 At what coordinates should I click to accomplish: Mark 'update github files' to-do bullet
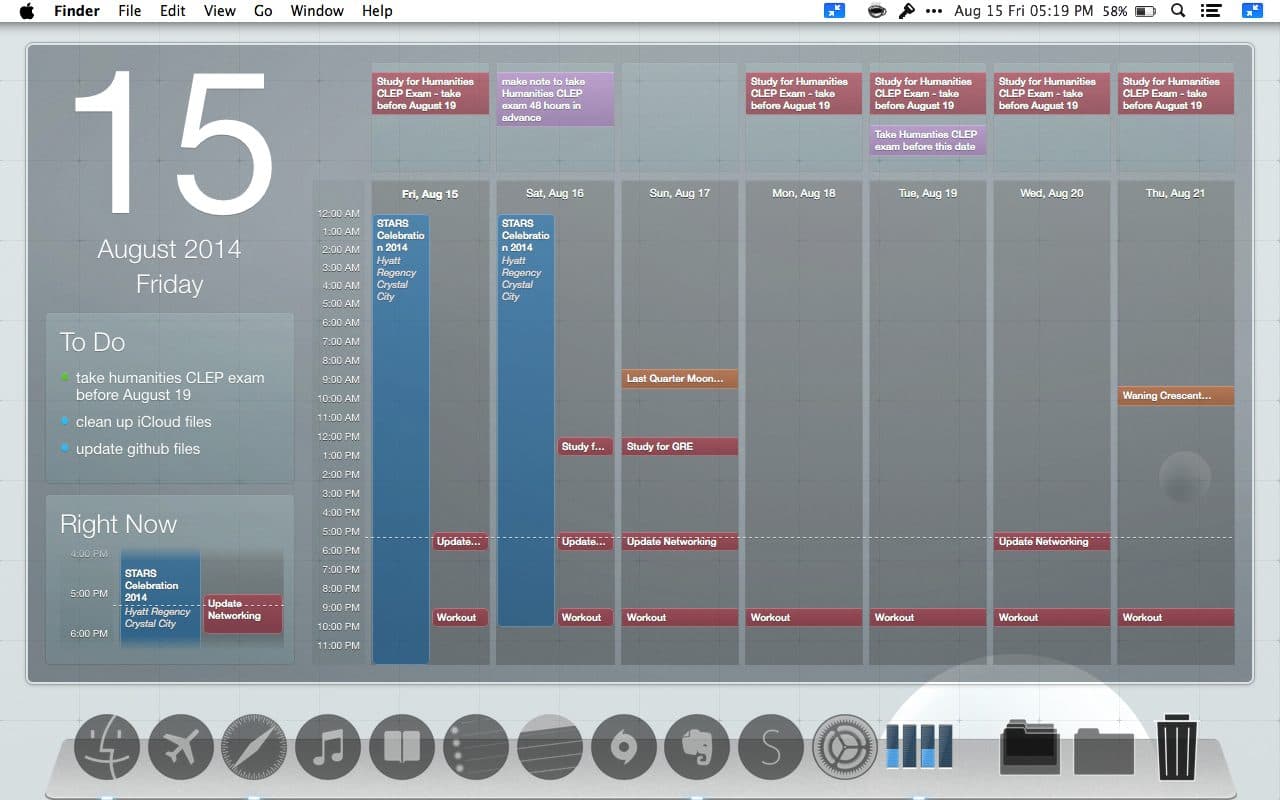[65, 449]
